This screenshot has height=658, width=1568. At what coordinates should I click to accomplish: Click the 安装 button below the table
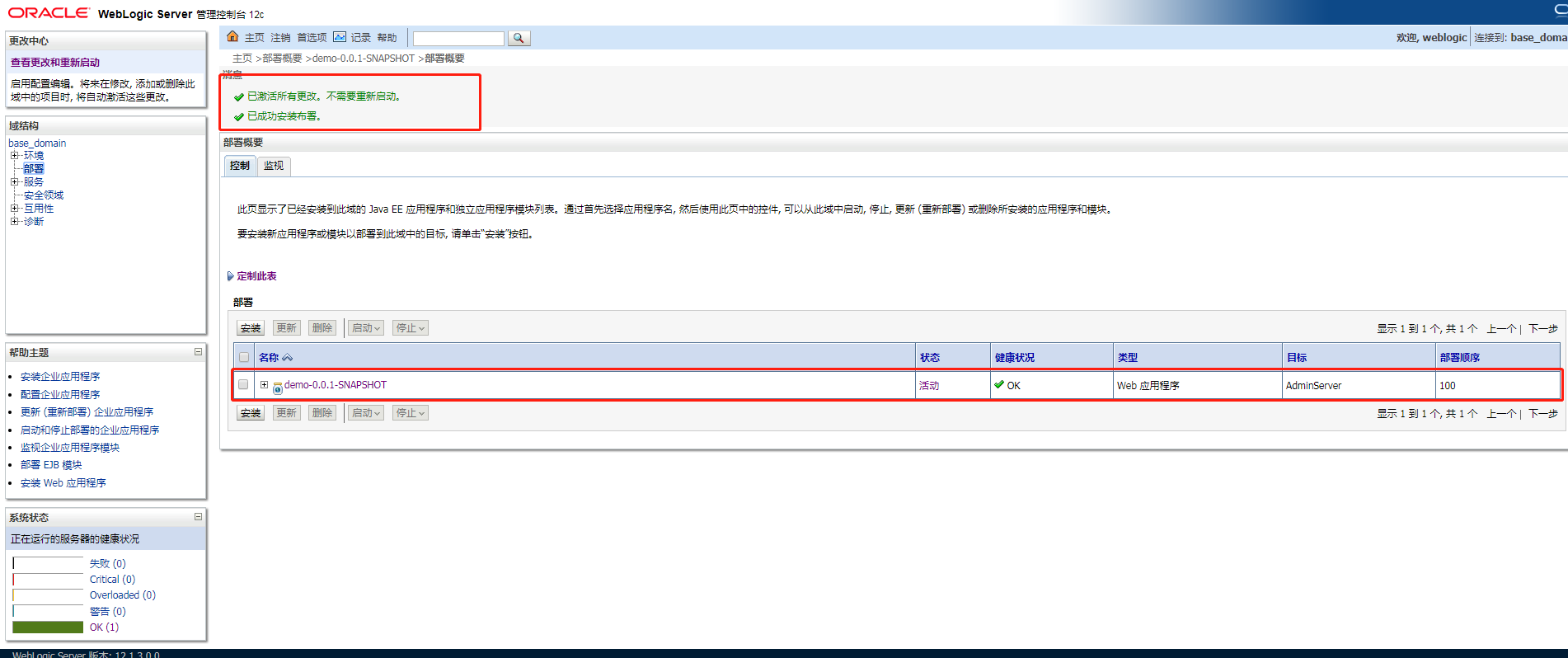(x=251, y=413)
